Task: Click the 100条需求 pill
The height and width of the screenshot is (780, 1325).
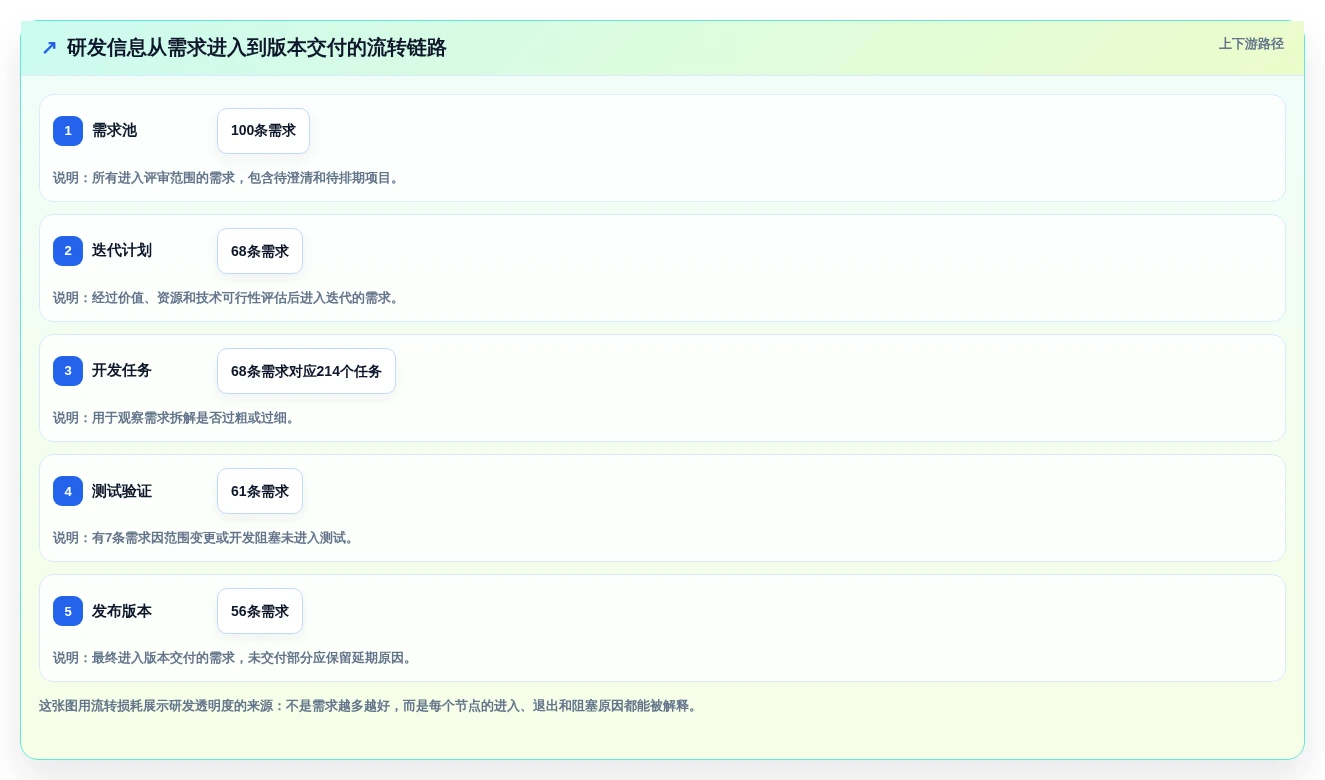Action: (x=263, y=131)
